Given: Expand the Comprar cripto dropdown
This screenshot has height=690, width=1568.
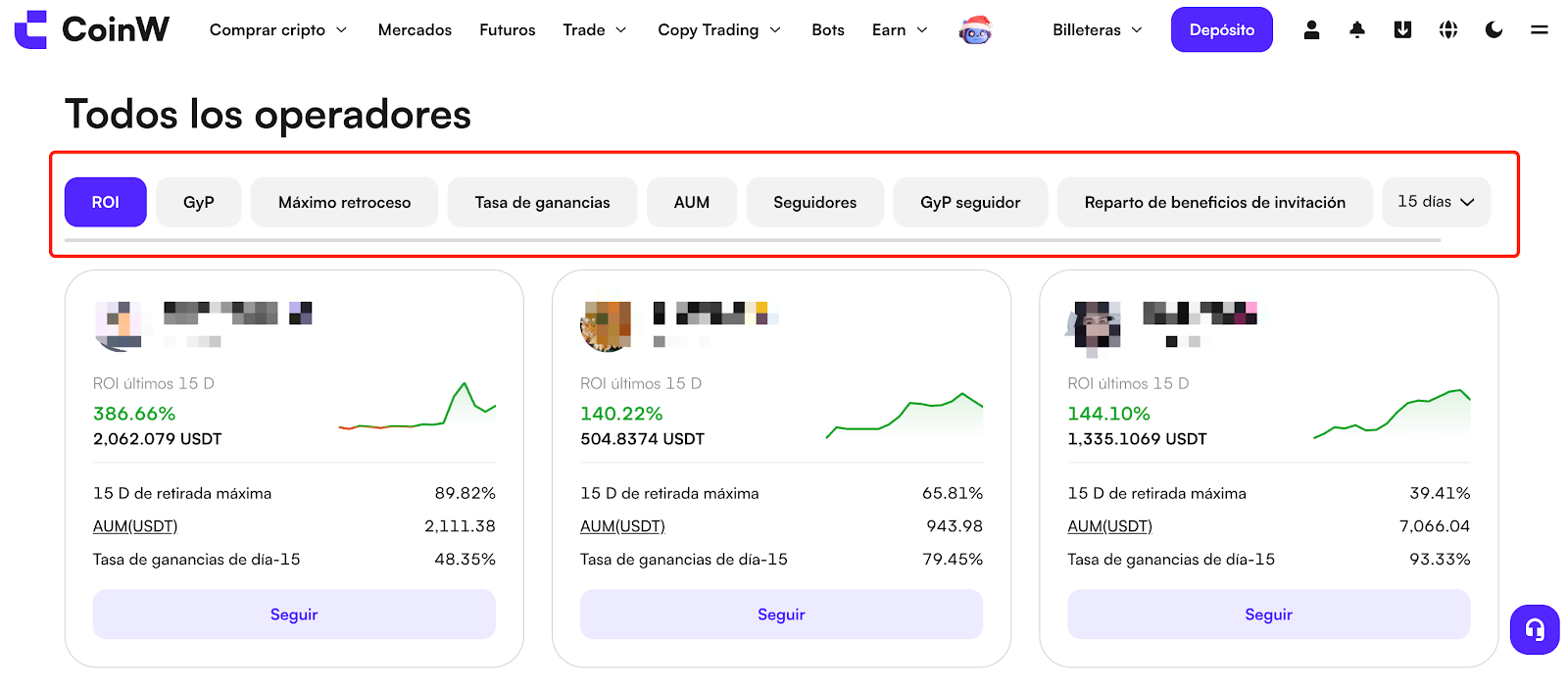Looking at the screenshot, I should 278,30.
